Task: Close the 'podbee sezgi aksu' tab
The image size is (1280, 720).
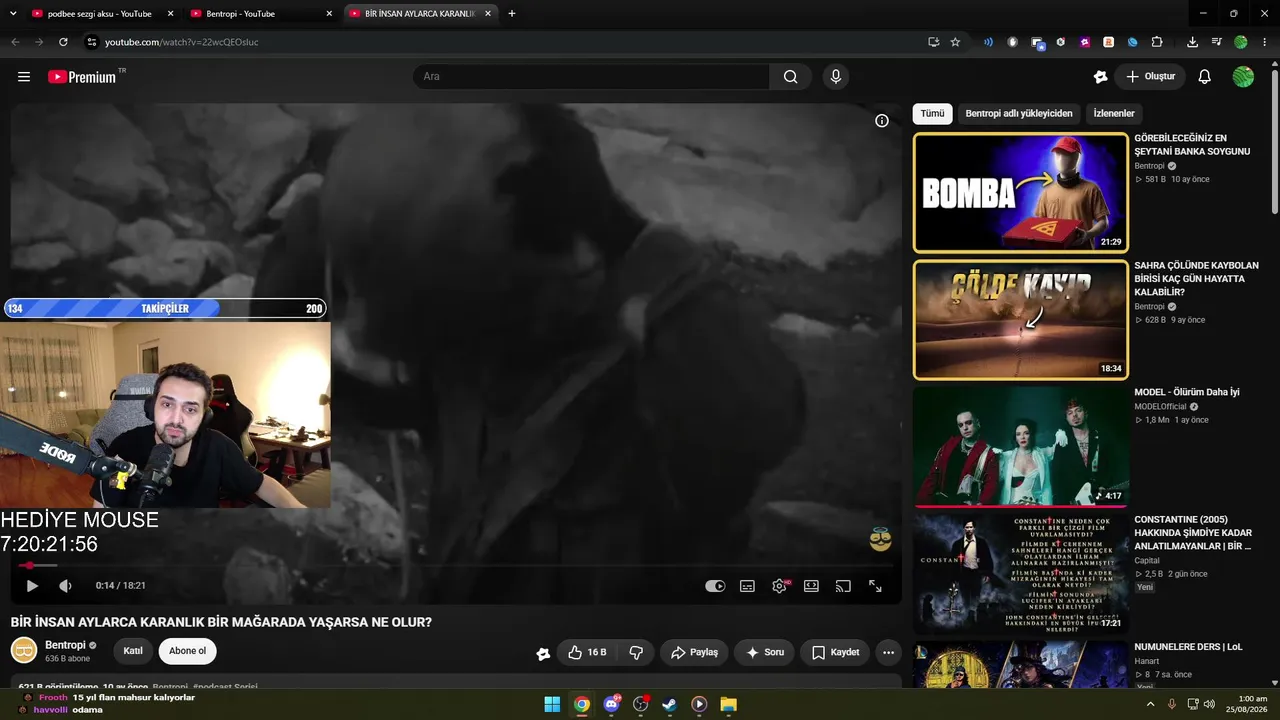Action: 170,14
